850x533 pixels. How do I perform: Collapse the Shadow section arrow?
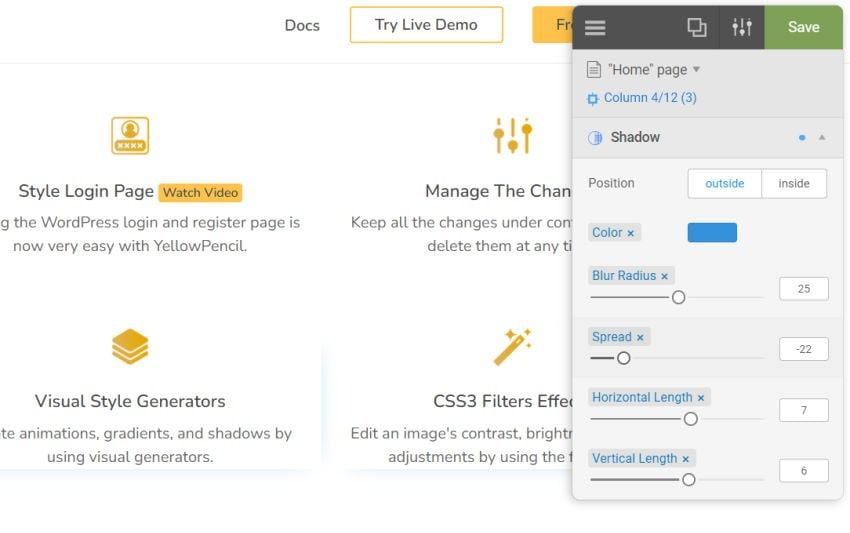click(x=822, y=138)
